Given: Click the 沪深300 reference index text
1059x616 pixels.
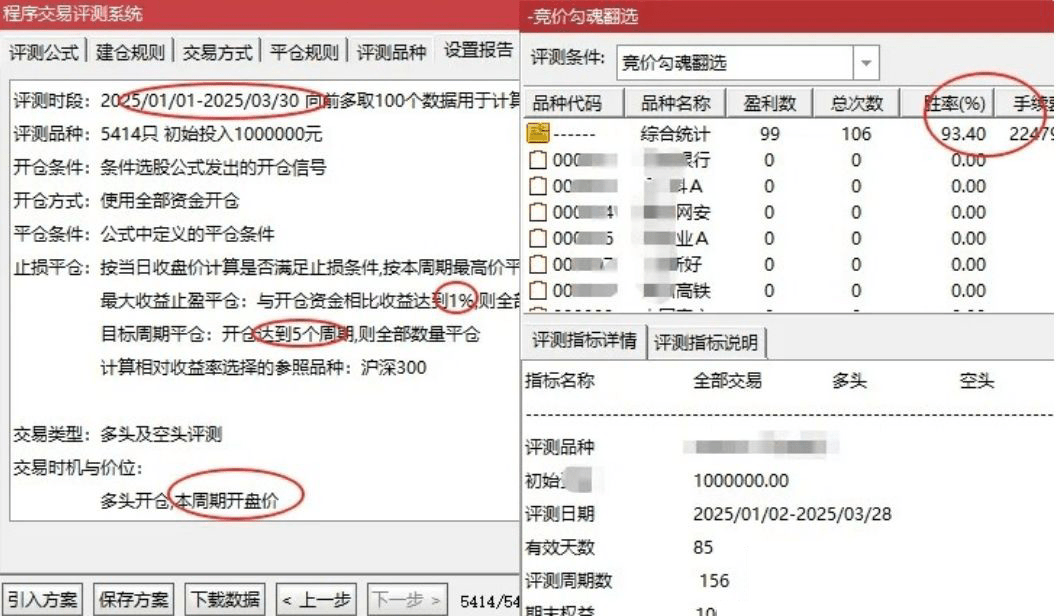Looking at the screenshot, I should tap(393, 367).
